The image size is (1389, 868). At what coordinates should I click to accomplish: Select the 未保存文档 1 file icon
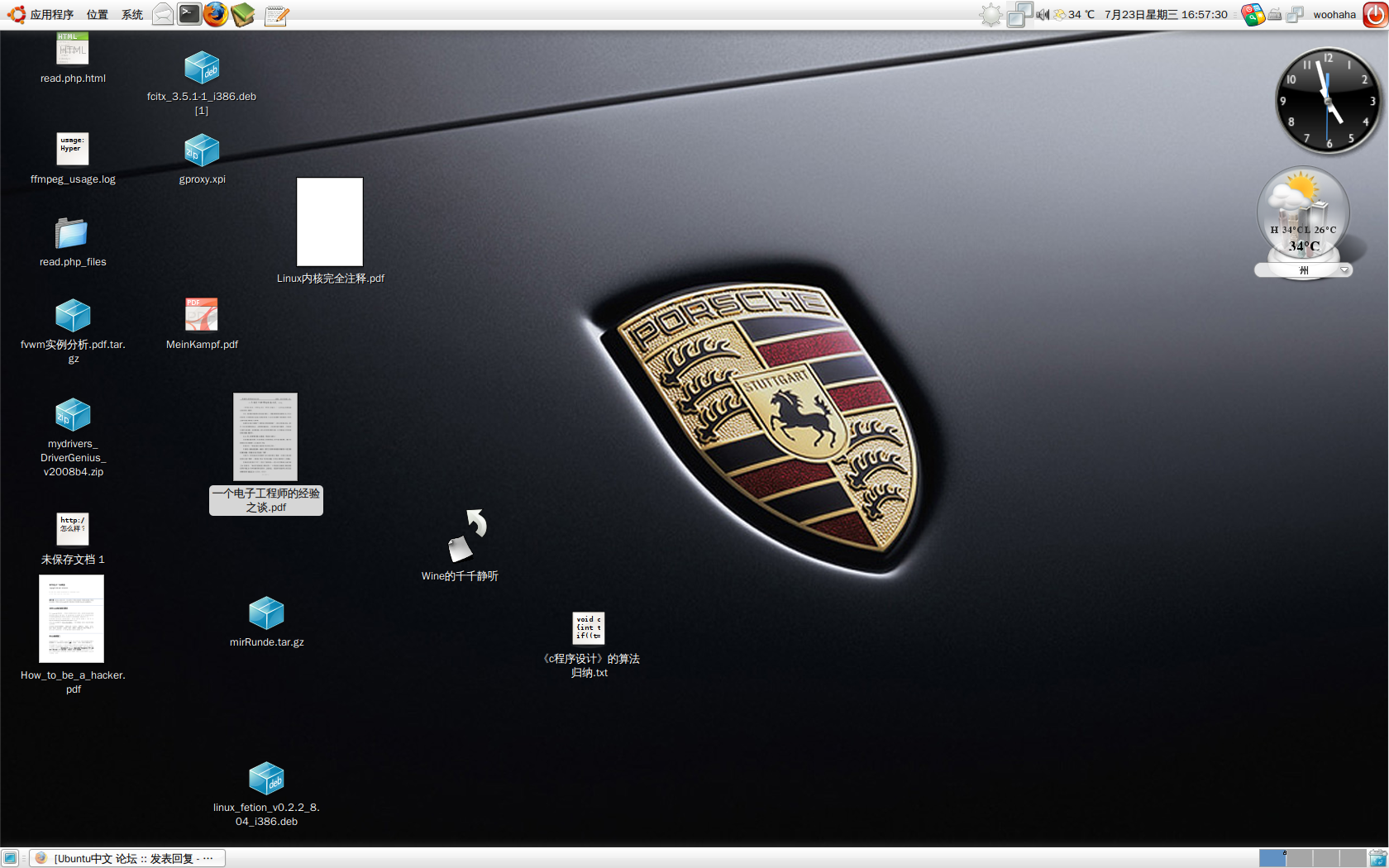(x=73, y=529)
